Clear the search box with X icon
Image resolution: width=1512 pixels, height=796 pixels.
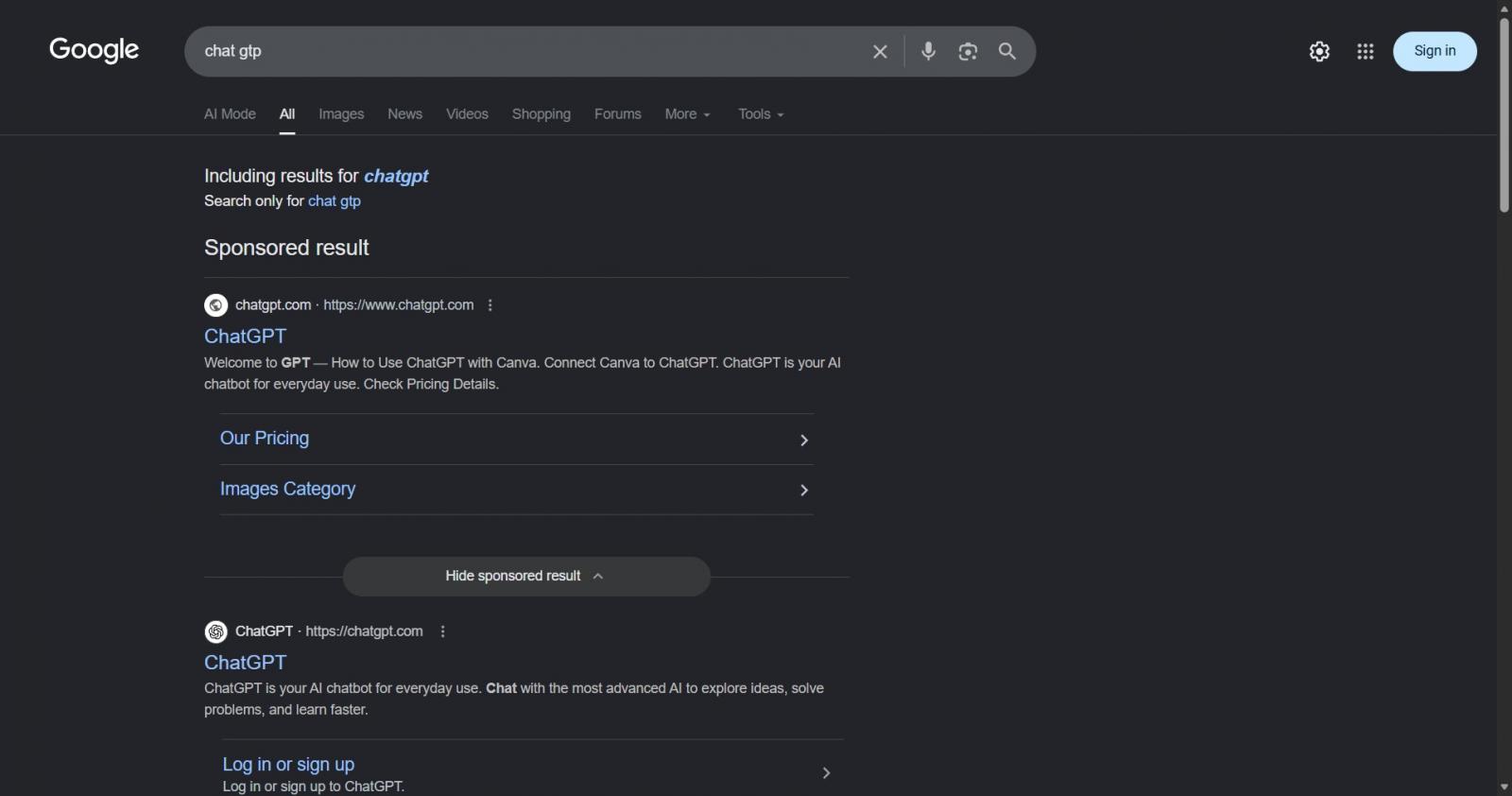coord(880,51)
